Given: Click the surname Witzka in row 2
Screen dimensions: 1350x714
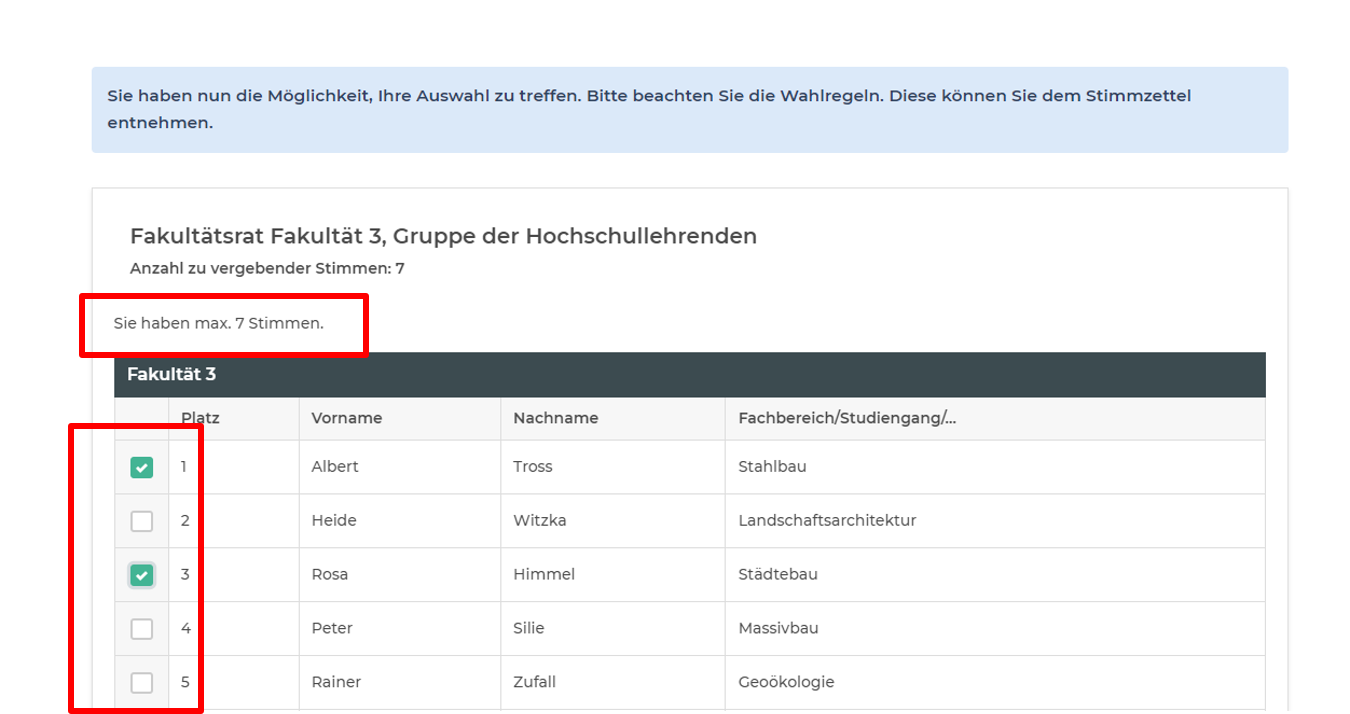Looking at the screenshot, I should 541,521.
